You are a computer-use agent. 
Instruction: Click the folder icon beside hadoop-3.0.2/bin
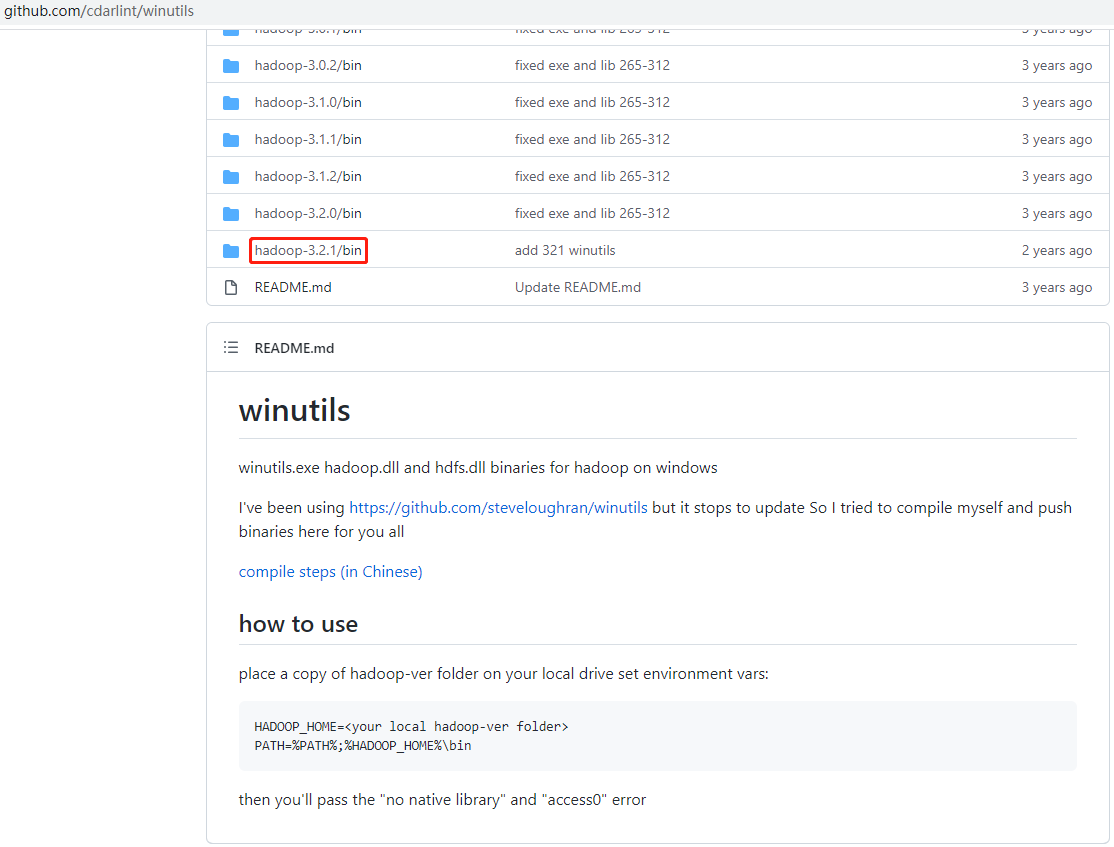pyautogui.click(x=231, y=66)
